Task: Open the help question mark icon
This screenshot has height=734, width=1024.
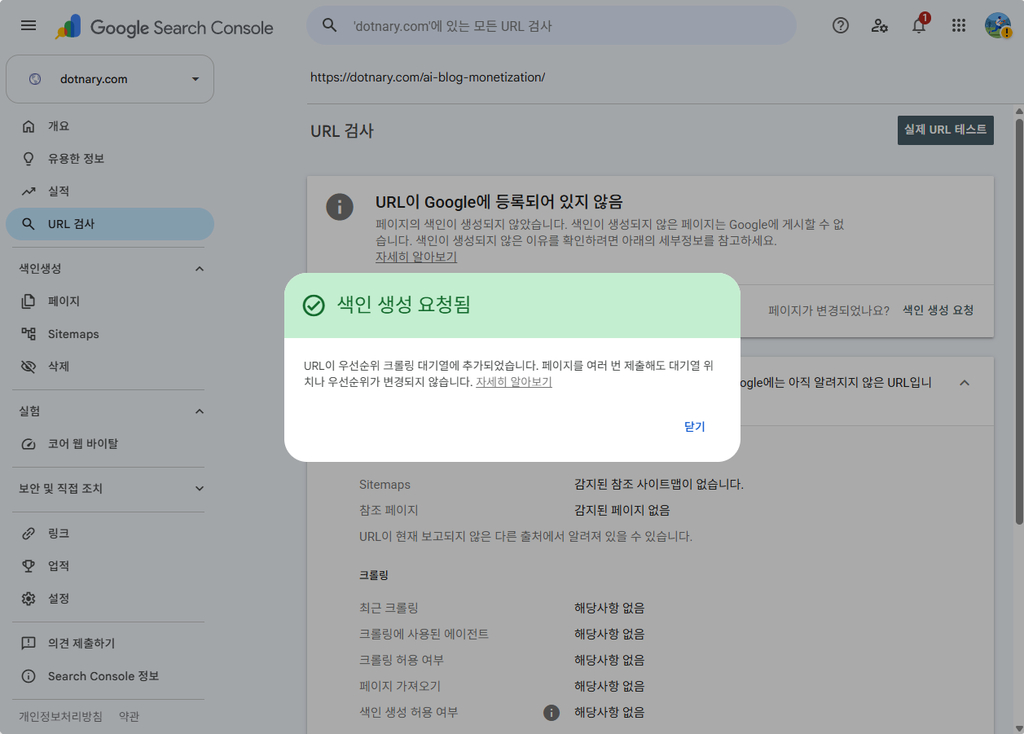Action: (x=840, y=26)
